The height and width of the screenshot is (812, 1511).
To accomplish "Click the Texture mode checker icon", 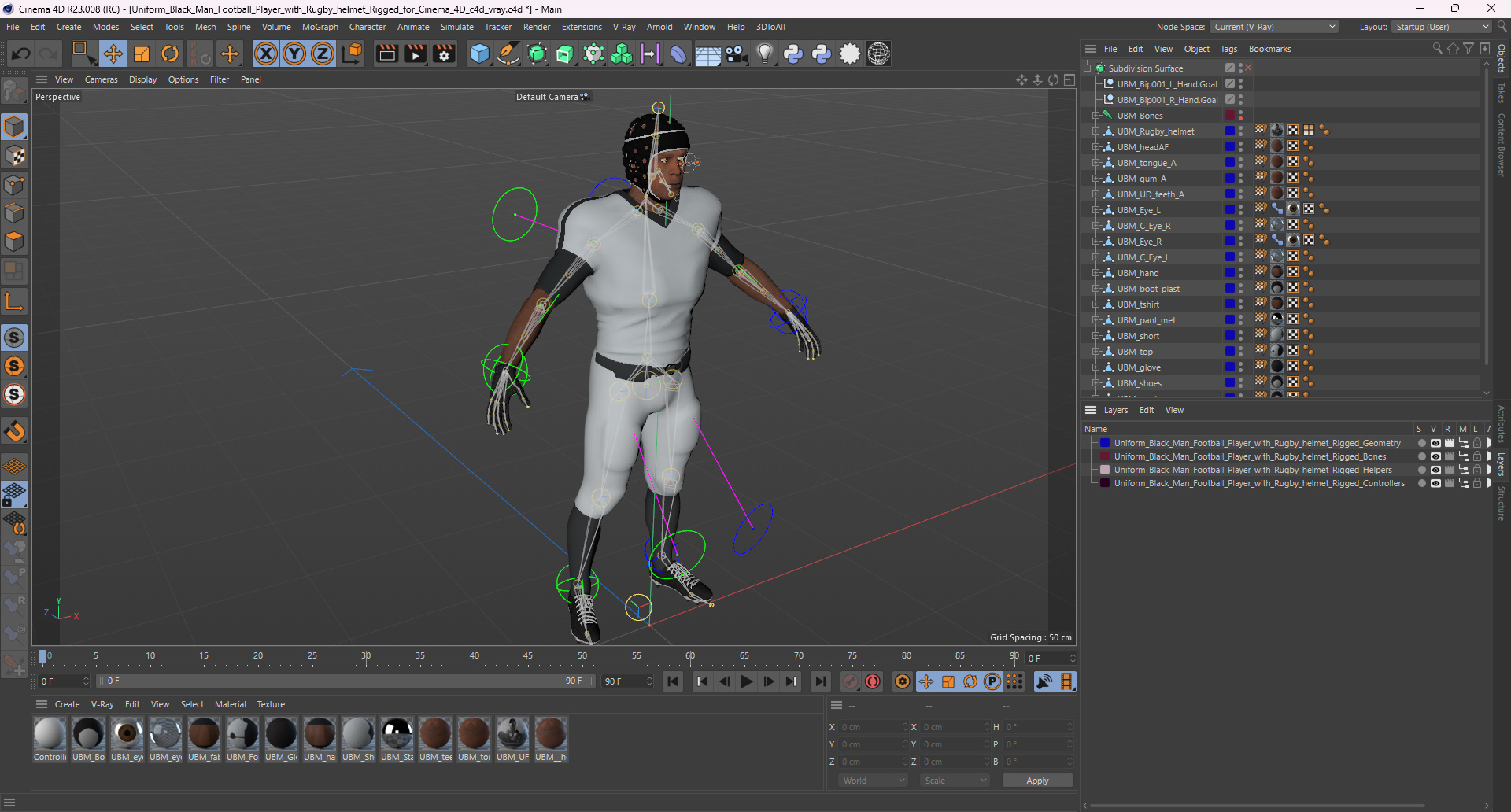I will coord(14,156).
